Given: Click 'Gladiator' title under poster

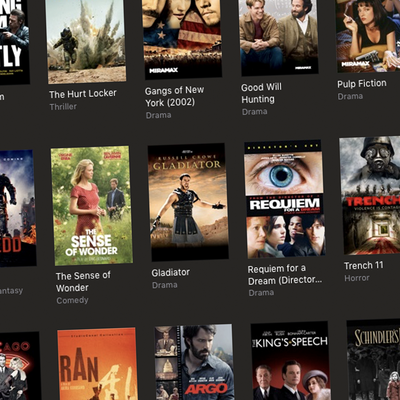Looking at the screenshot, I should (171, 273).
